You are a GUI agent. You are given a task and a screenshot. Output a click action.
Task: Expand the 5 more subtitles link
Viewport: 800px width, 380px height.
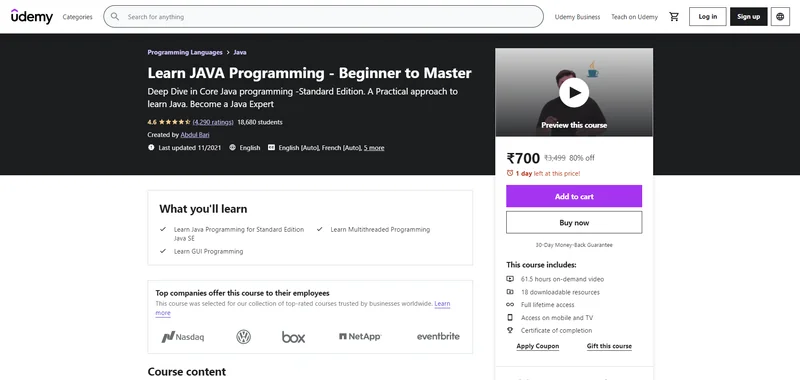coord(374,147)
